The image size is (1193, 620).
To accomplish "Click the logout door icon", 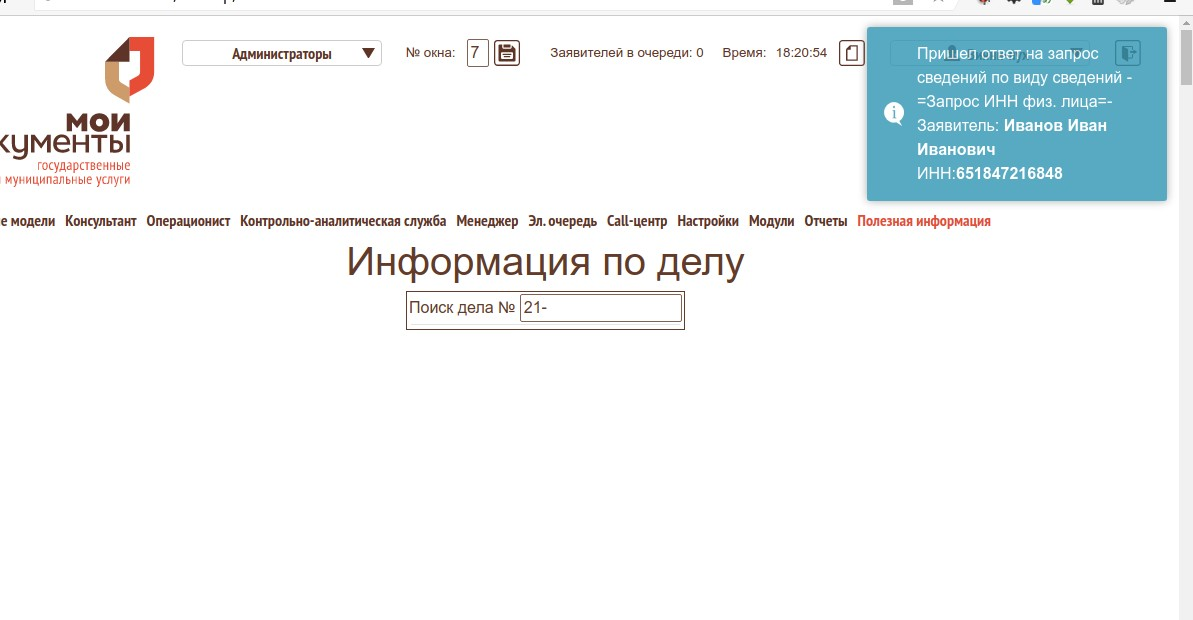I will point(1128,53).
